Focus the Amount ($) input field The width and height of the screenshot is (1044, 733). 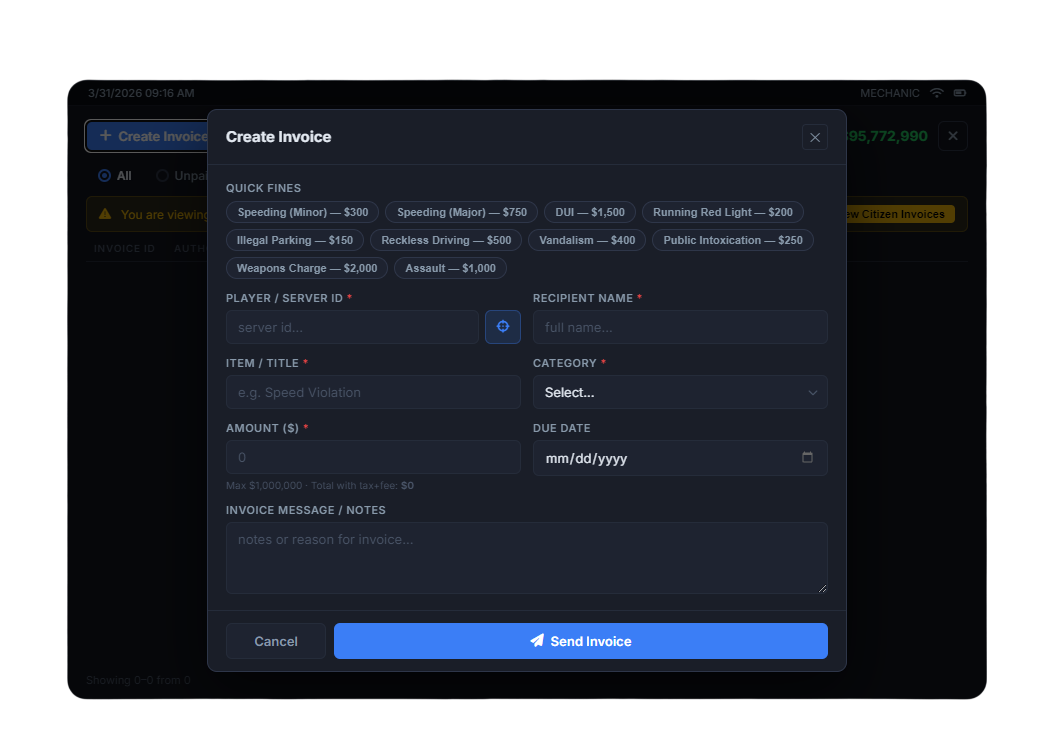(373, 457)
